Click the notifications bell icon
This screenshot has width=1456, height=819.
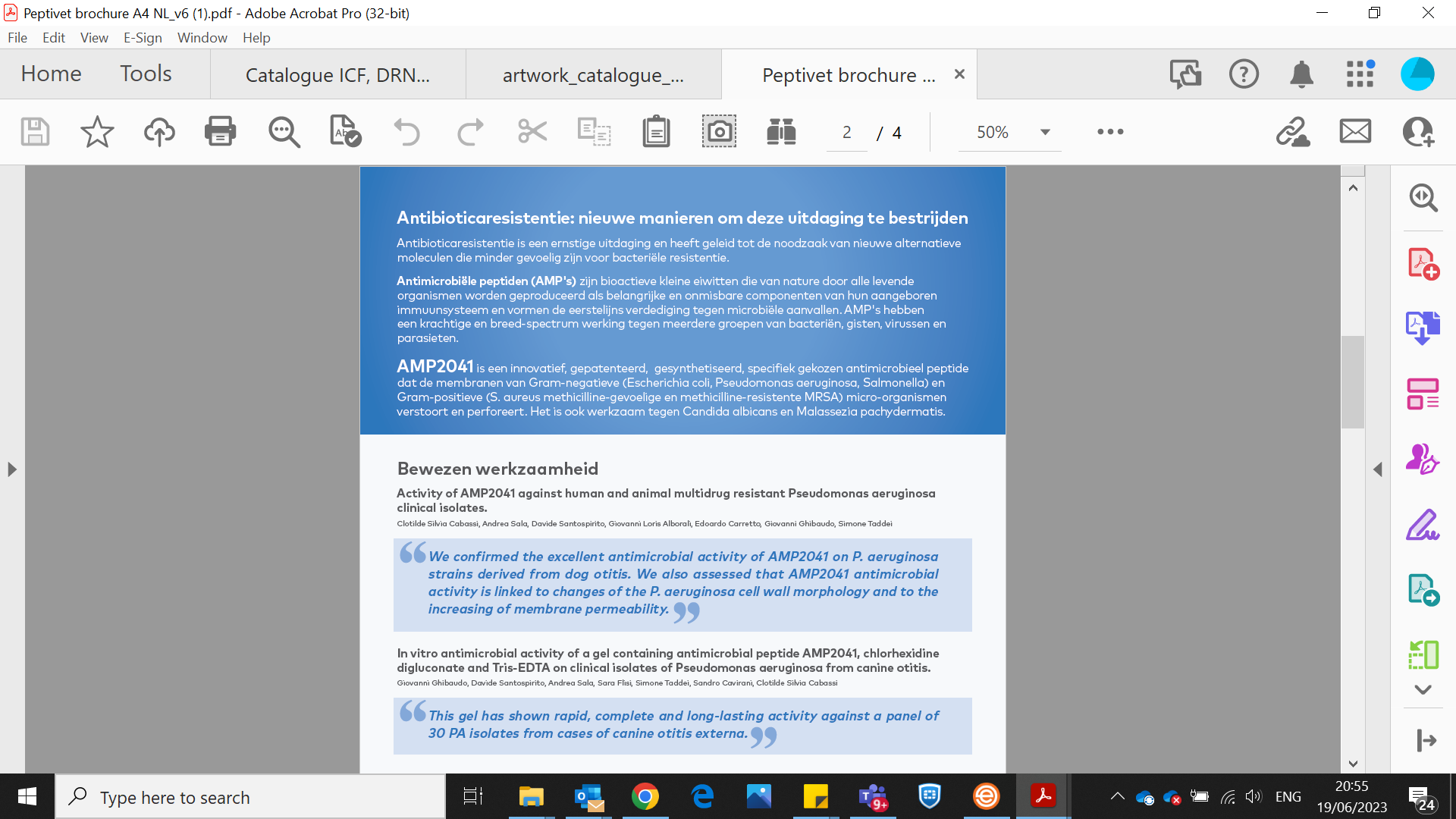coord(1301,74)
